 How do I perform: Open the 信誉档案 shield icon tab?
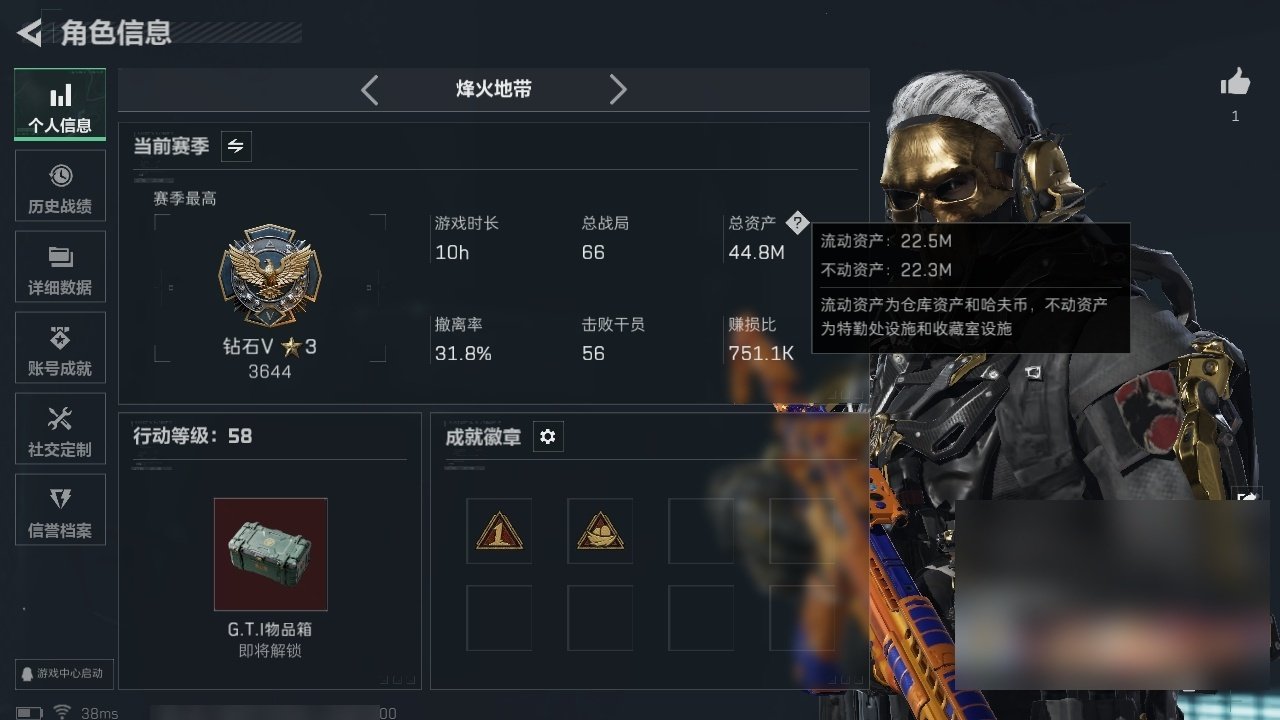[60, 510]
